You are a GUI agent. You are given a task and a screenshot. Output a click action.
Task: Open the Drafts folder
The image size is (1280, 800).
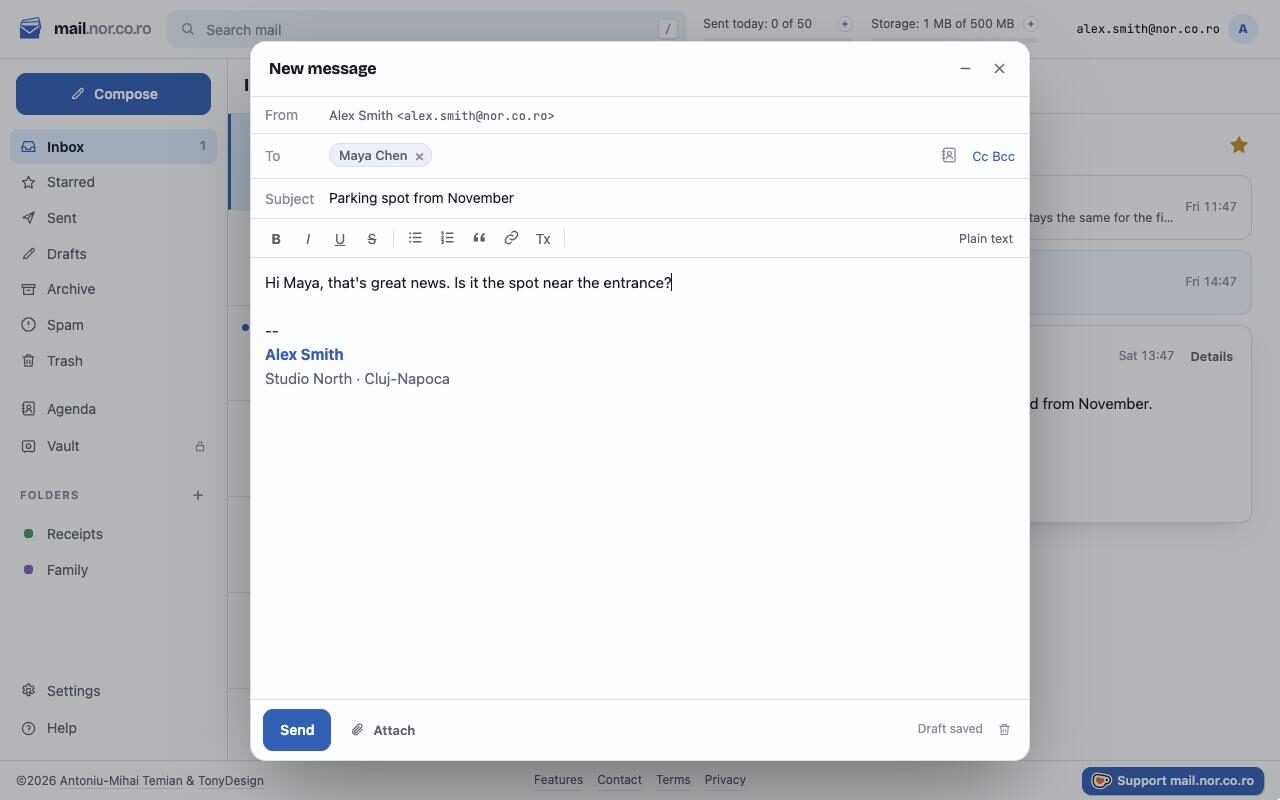114,254
